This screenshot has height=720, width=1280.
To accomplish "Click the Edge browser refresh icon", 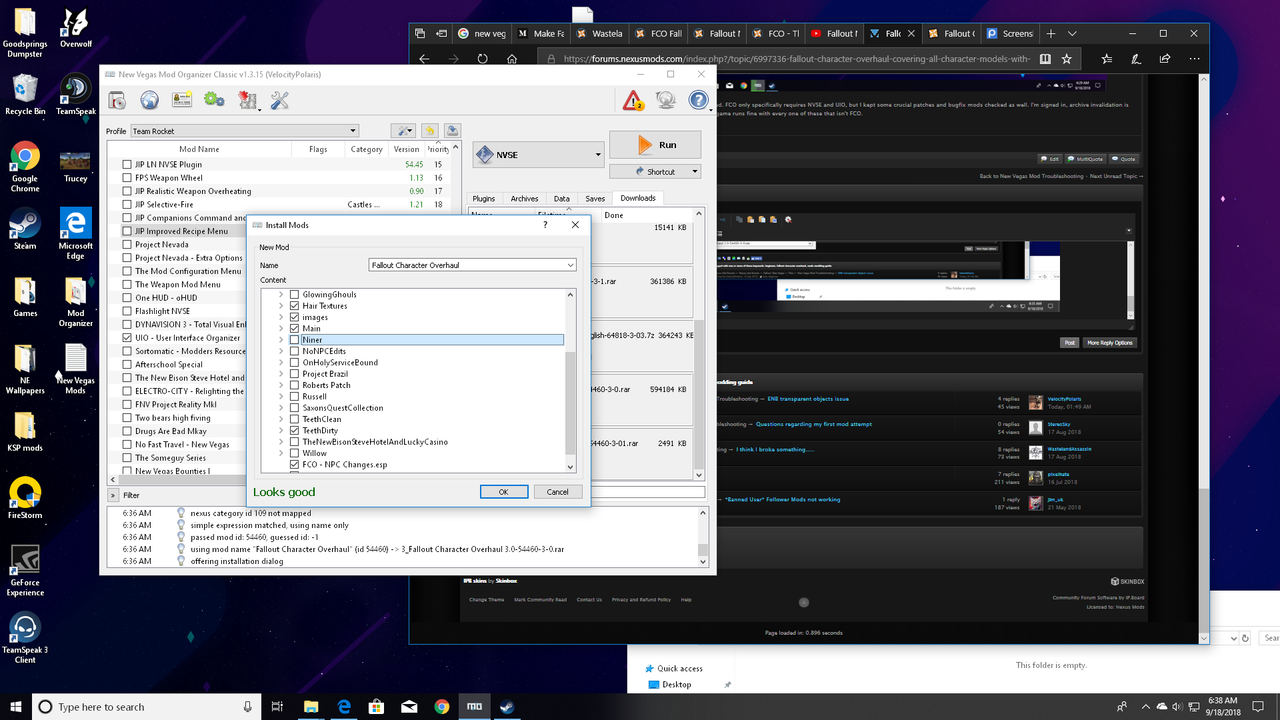I will [x=483, y=59].
